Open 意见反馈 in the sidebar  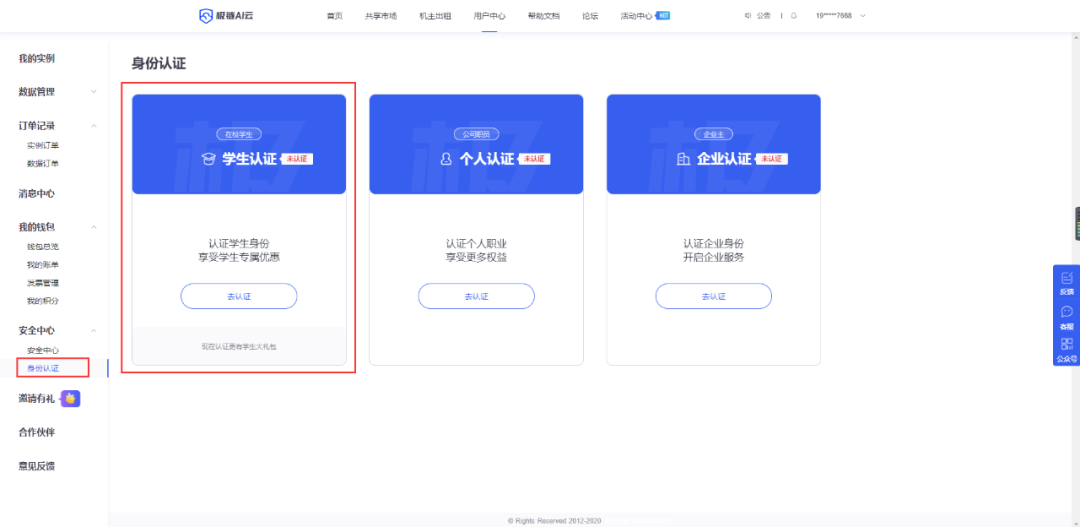[x=37, y=466]
